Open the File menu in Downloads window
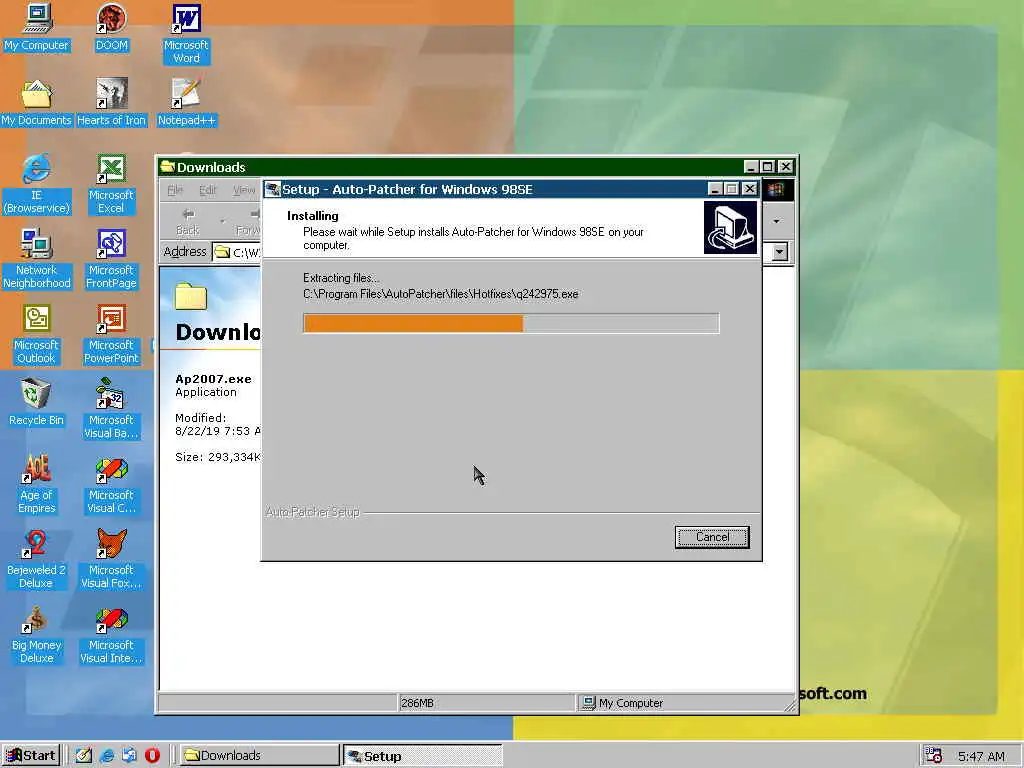The width and height of the screenshot is (1024, 768). click(x=175, y=190)
